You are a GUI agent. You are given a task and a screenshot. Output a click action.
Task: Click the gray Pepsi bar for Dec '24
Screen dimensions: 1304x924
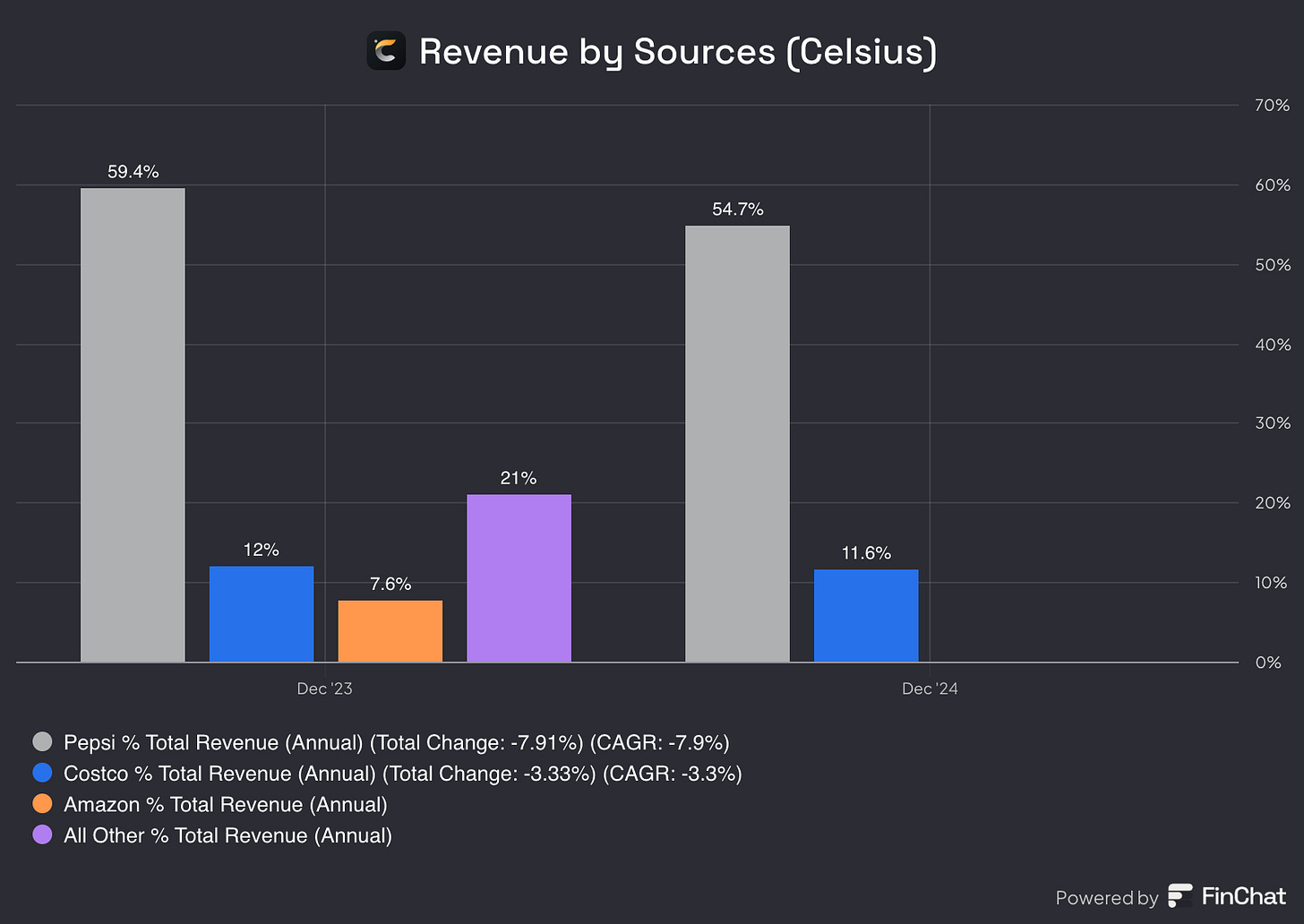737,444
